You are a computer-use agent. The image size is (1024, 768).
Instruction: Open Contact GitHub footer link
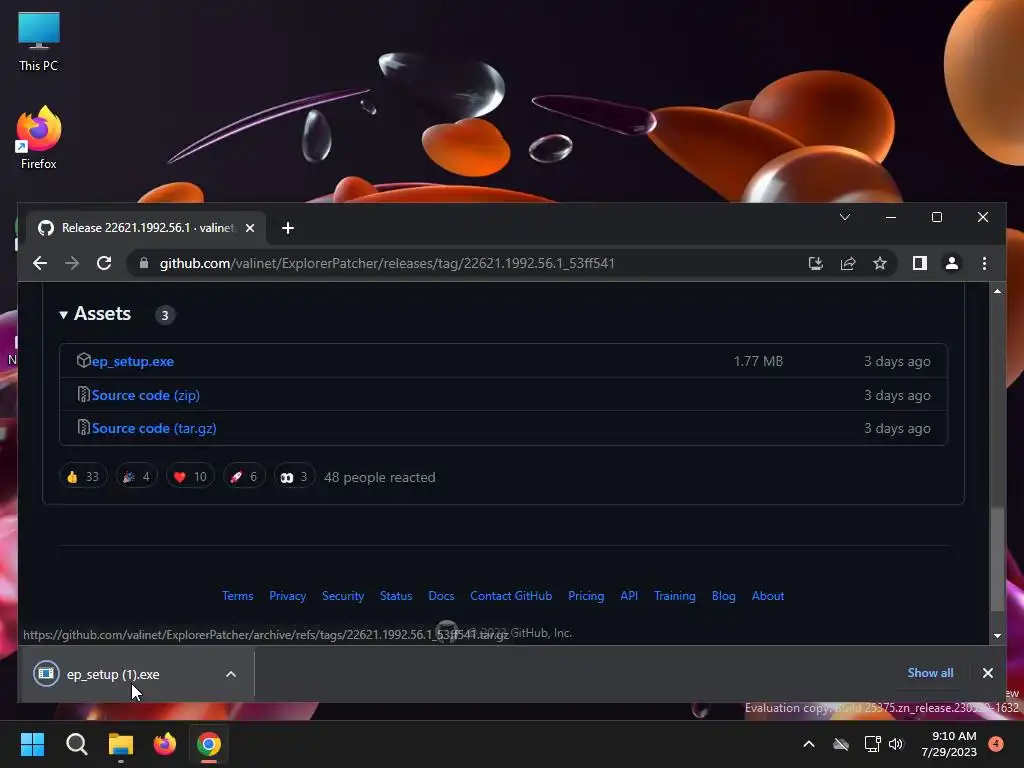pos(511,596)
